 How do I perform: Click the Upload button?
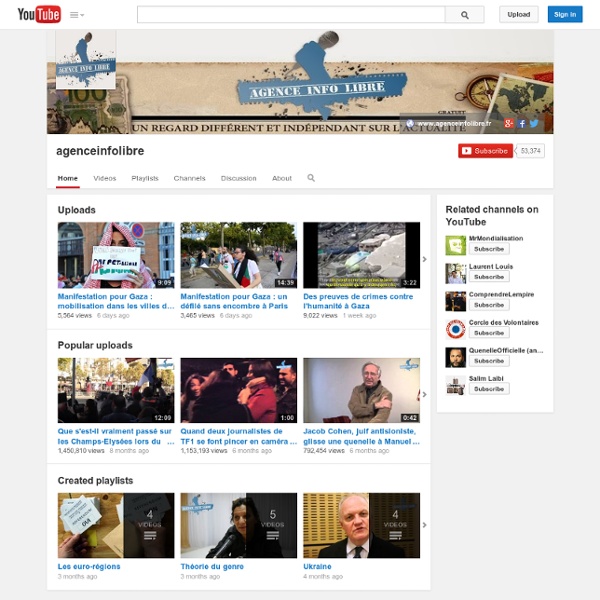[518, 15]
